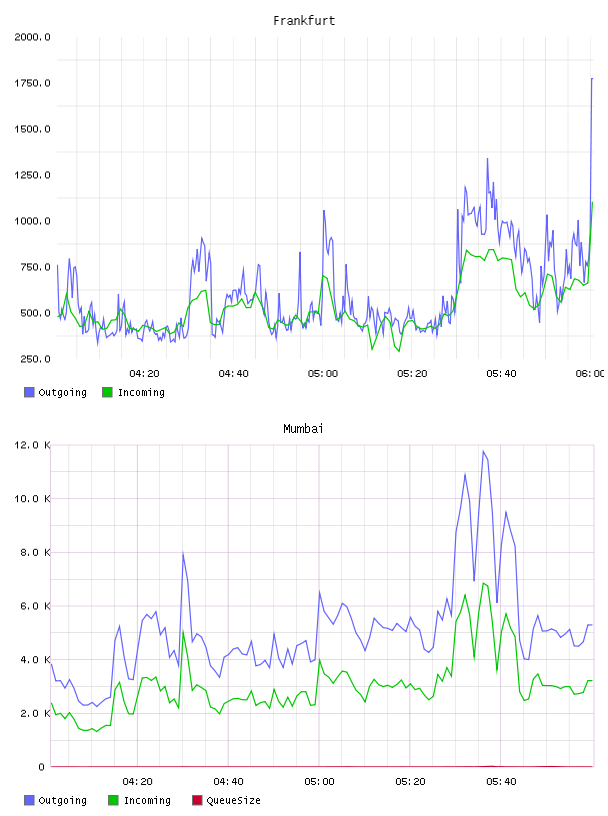
Task: Select the Incoming label in Mumbai legend
Action: [x=147, y=800]
